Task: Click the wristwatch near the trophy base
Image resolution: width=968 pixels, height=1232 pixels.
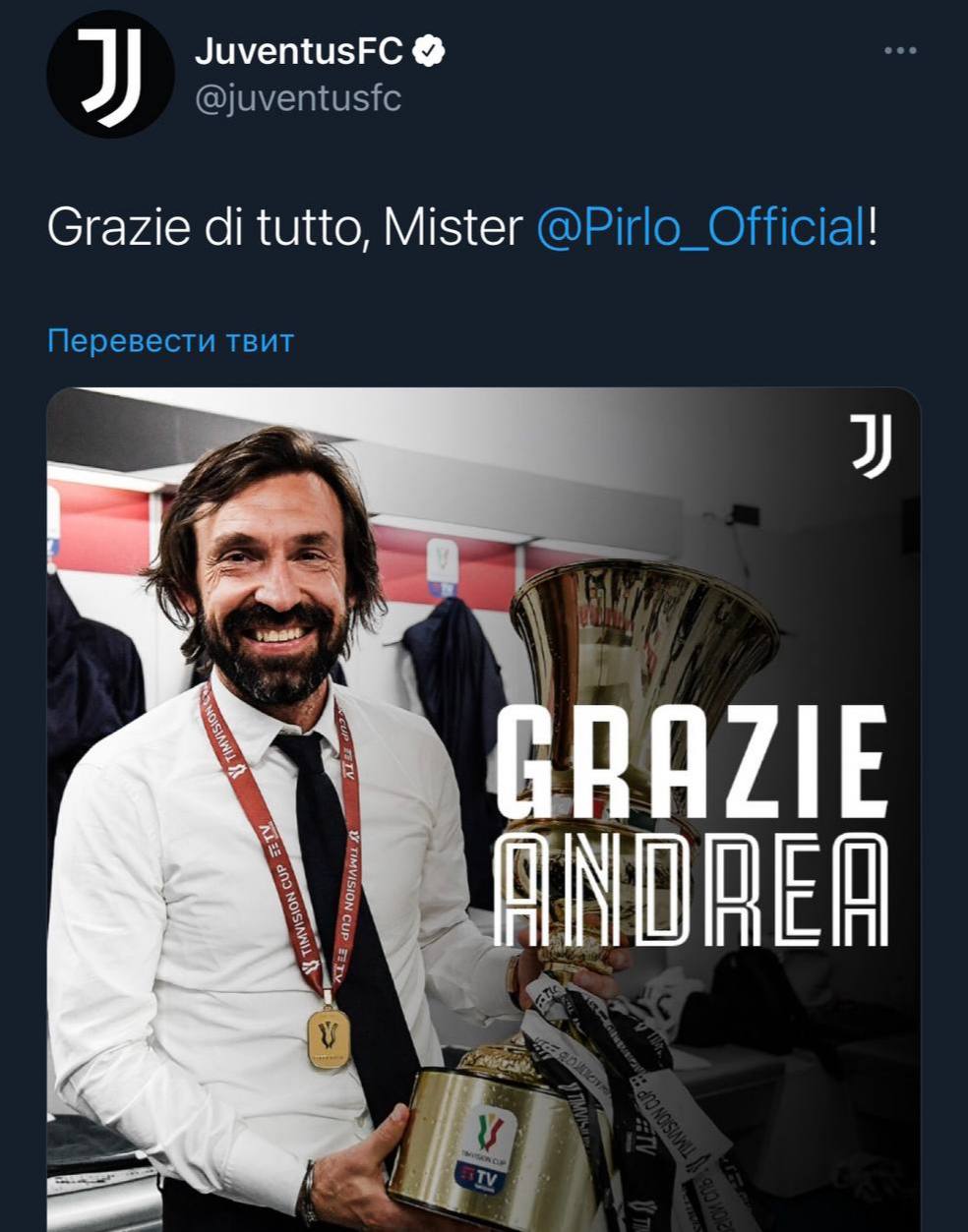Action: click(x=308, y=1191)
